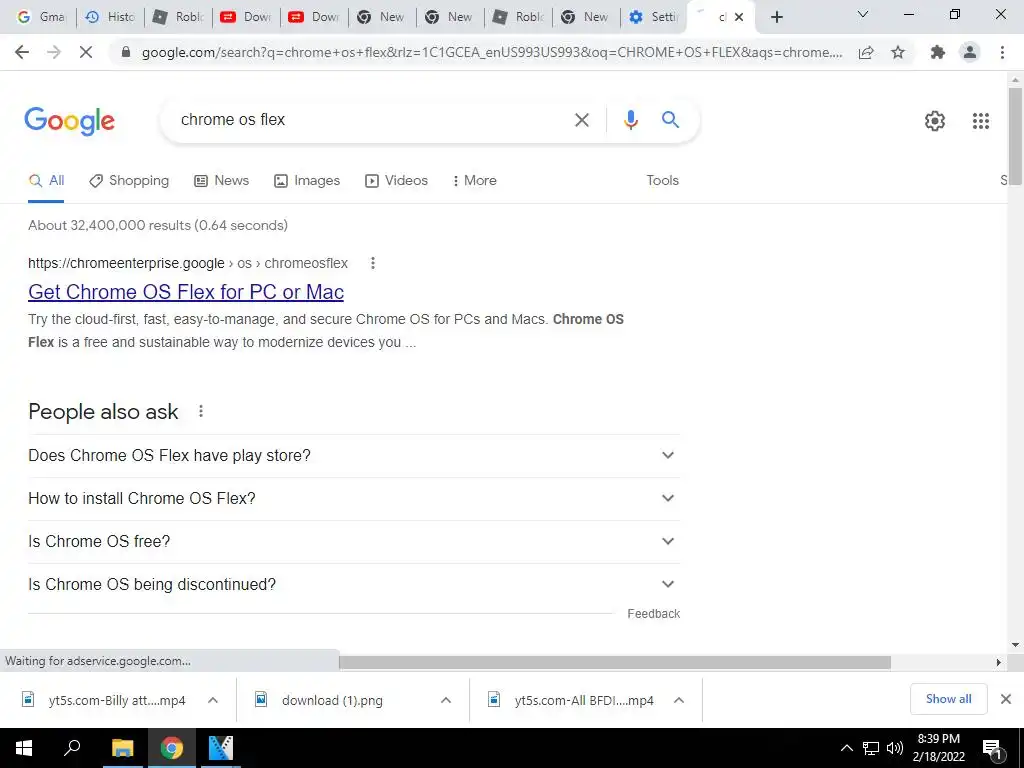Bookmark this page with star icon

(x=898, y=52)
